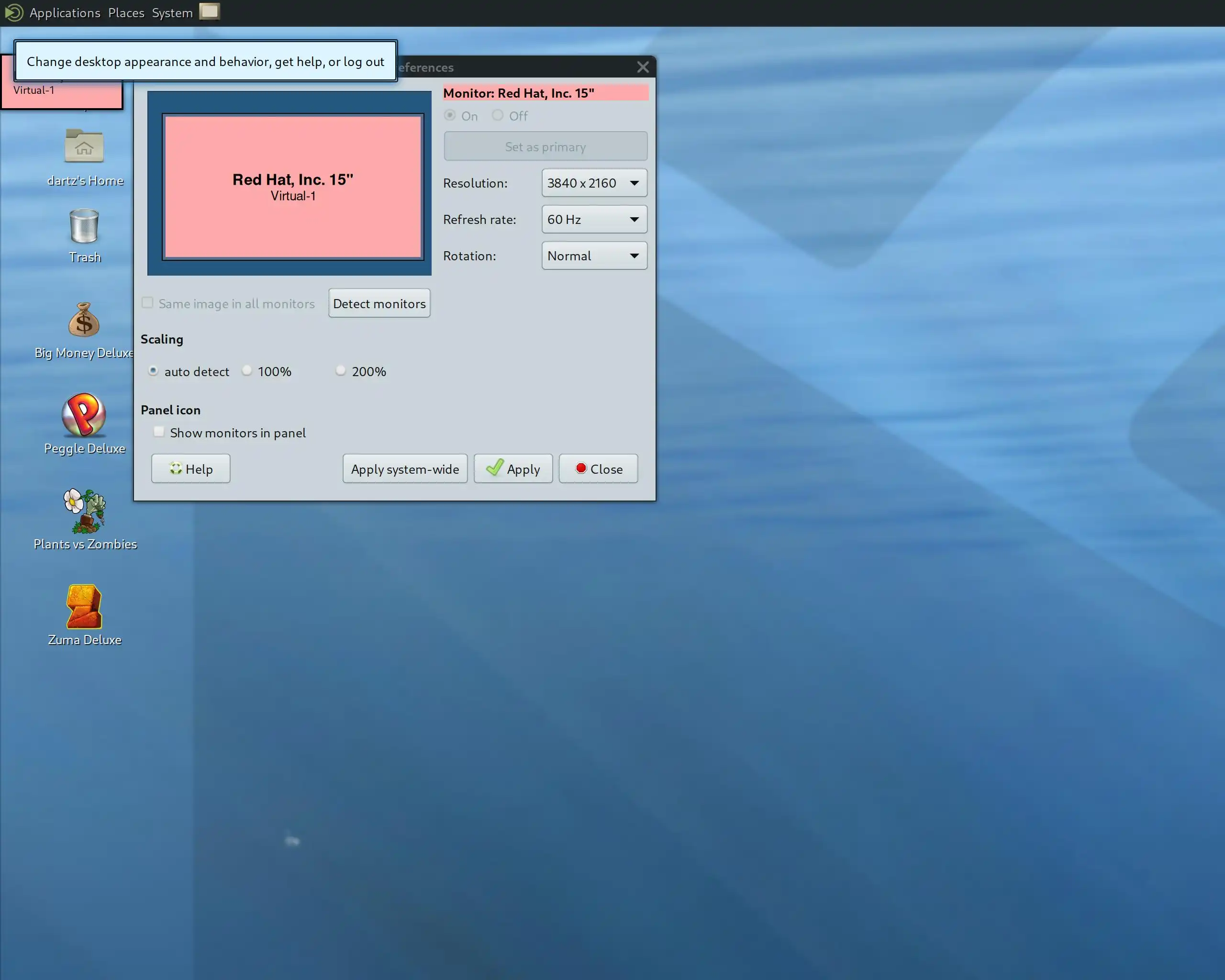The width and height of the screenshot is (1225, 980).
Task: Open the Places menu
Action: pos(126,12)
